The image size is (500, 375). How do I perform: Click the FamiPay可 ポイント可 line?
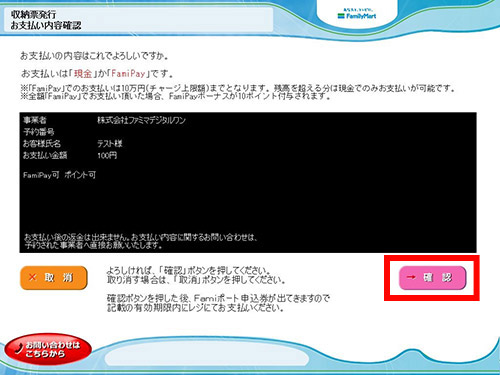(59, 175)
